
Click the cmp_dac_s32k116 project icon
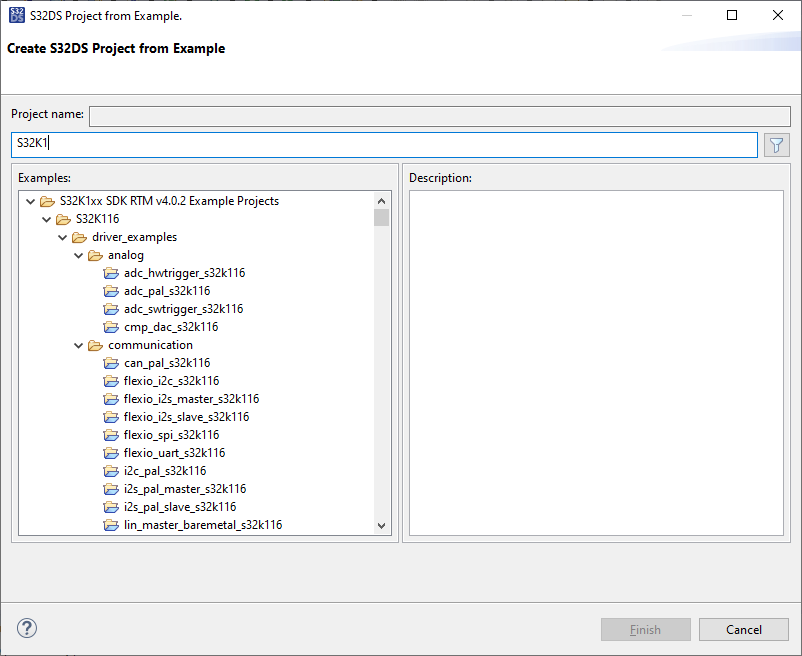tap(112, 327)
